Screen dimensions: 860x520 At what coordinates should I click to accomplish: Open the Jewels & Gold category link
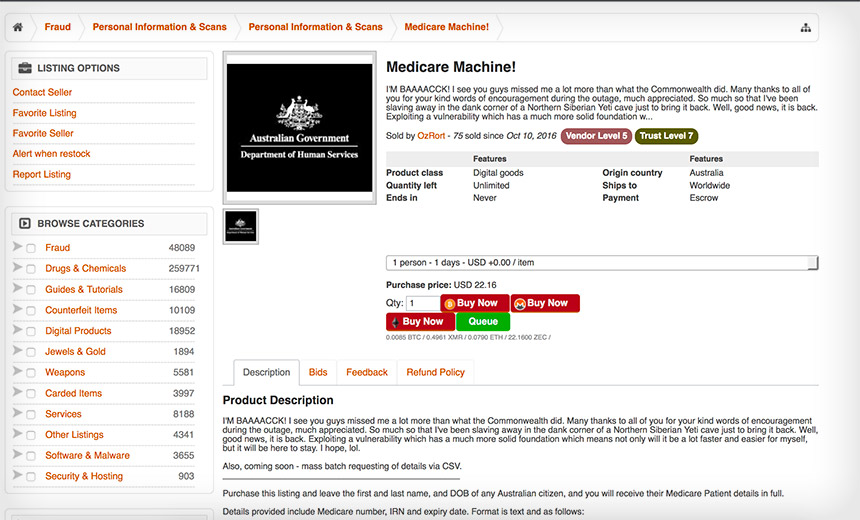pos(75,352)
